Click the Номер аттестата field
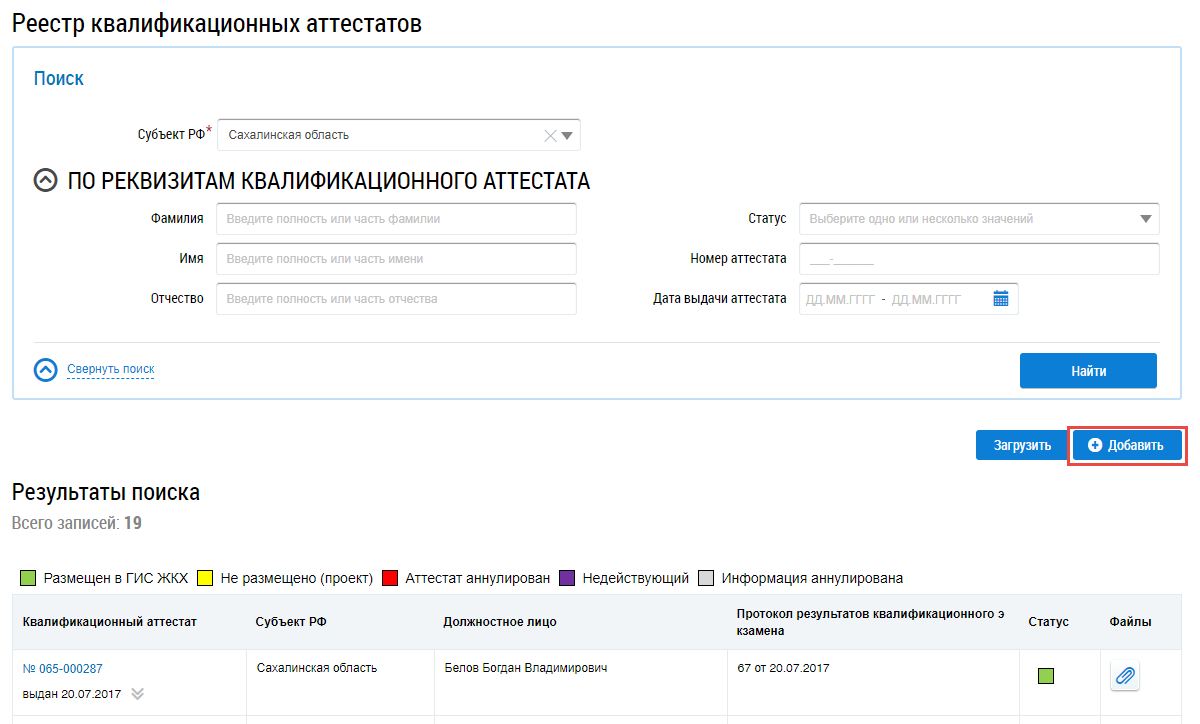 pyautogui.click(x=978, y=258)
